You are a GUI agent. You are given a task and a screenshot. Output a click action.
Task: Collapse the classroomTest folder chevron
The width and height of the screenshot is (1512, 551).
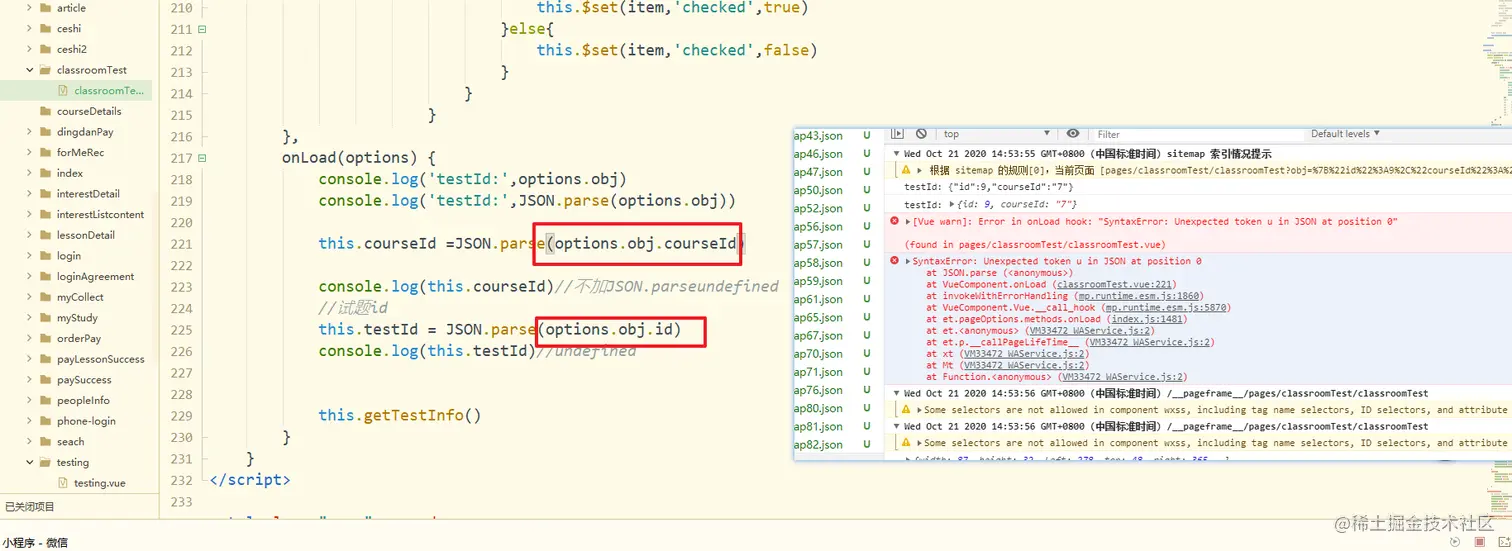(x=30, y=70)
